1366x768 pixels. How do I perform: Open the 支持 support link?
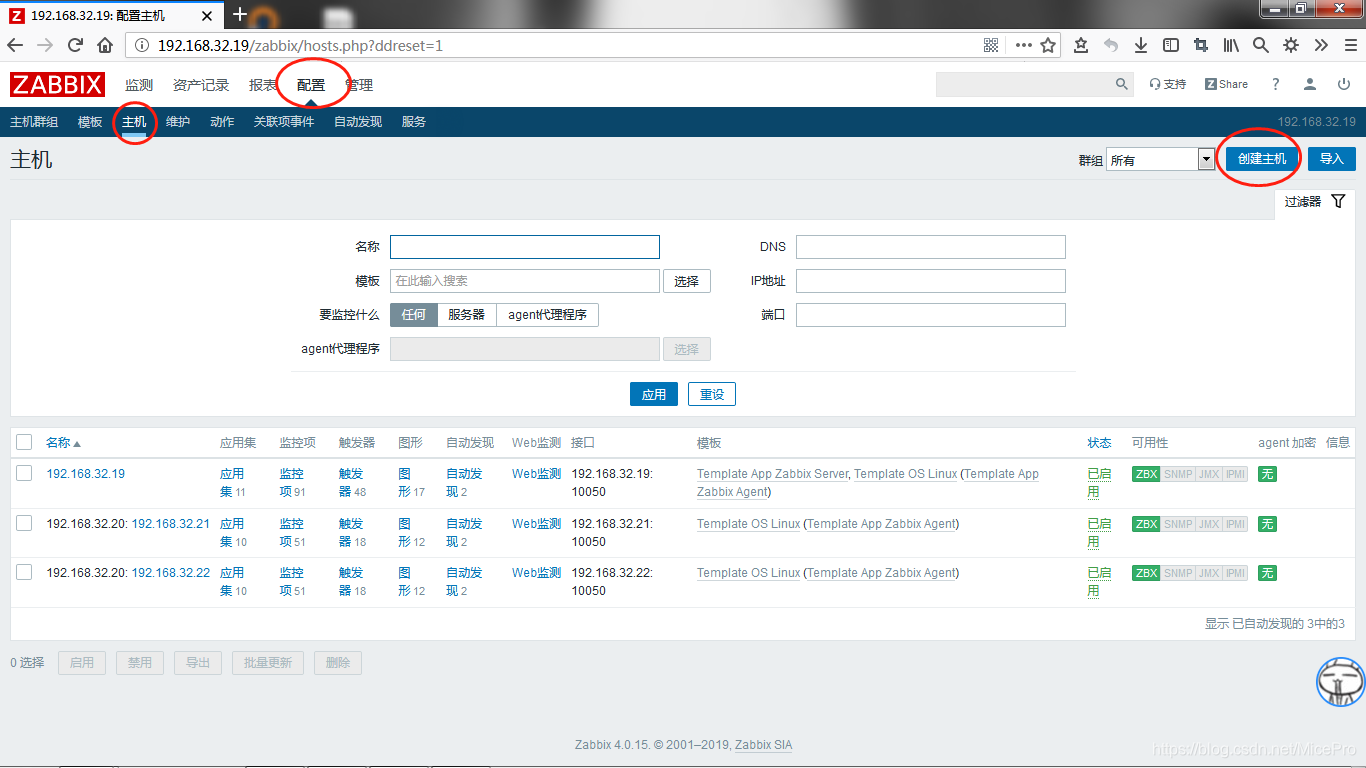[1168, 84]
